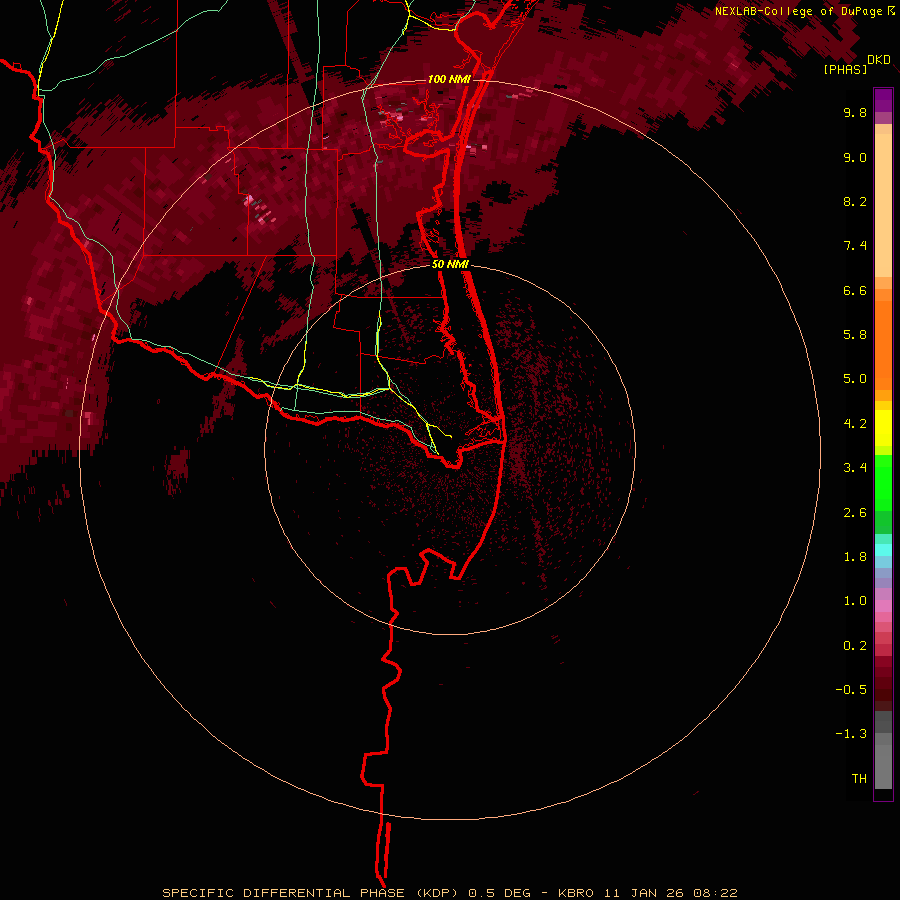
Task: Click the 7.4 scale value
Action: [855, 246]
